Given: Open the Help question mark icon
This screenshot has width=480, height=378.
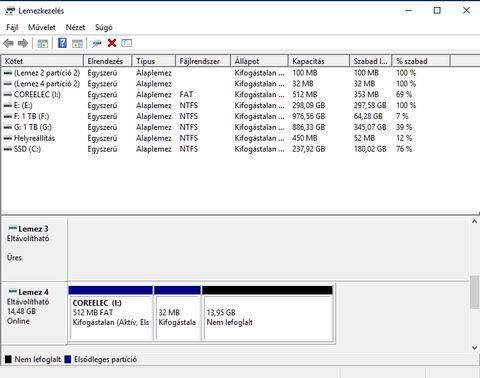Looking at the screenshot, I should point(62,43).
